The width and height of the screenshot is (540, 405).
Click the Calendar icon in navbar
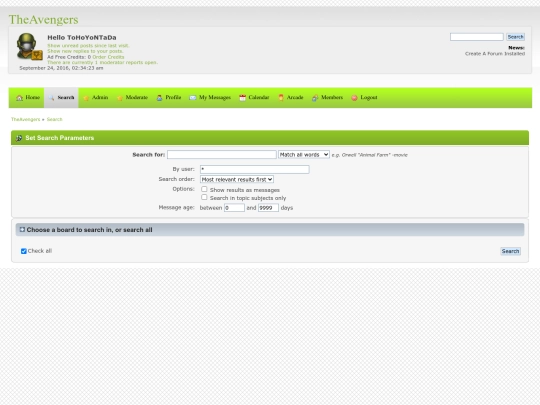tap(242, 98)
